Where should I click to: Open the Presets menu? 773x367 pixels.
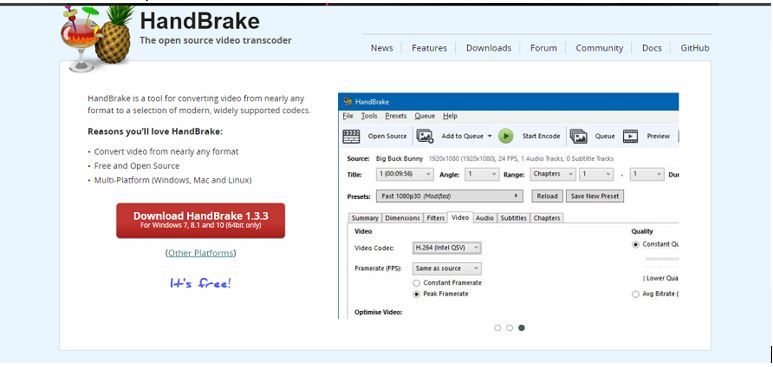coord(396,116)
